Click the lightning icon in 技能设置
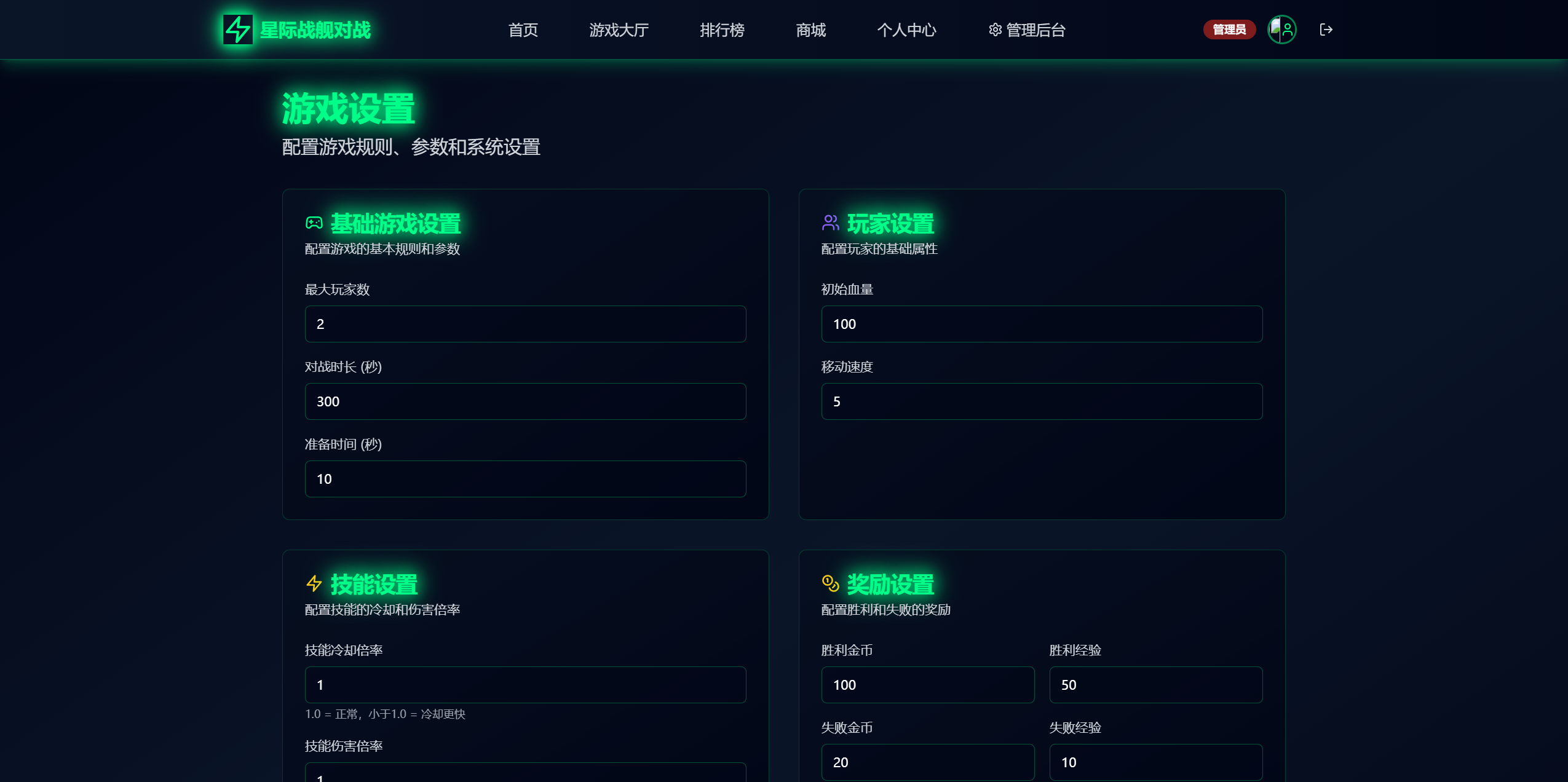The height and width of the screenshot is (782, 1568). tap(314, 583)
